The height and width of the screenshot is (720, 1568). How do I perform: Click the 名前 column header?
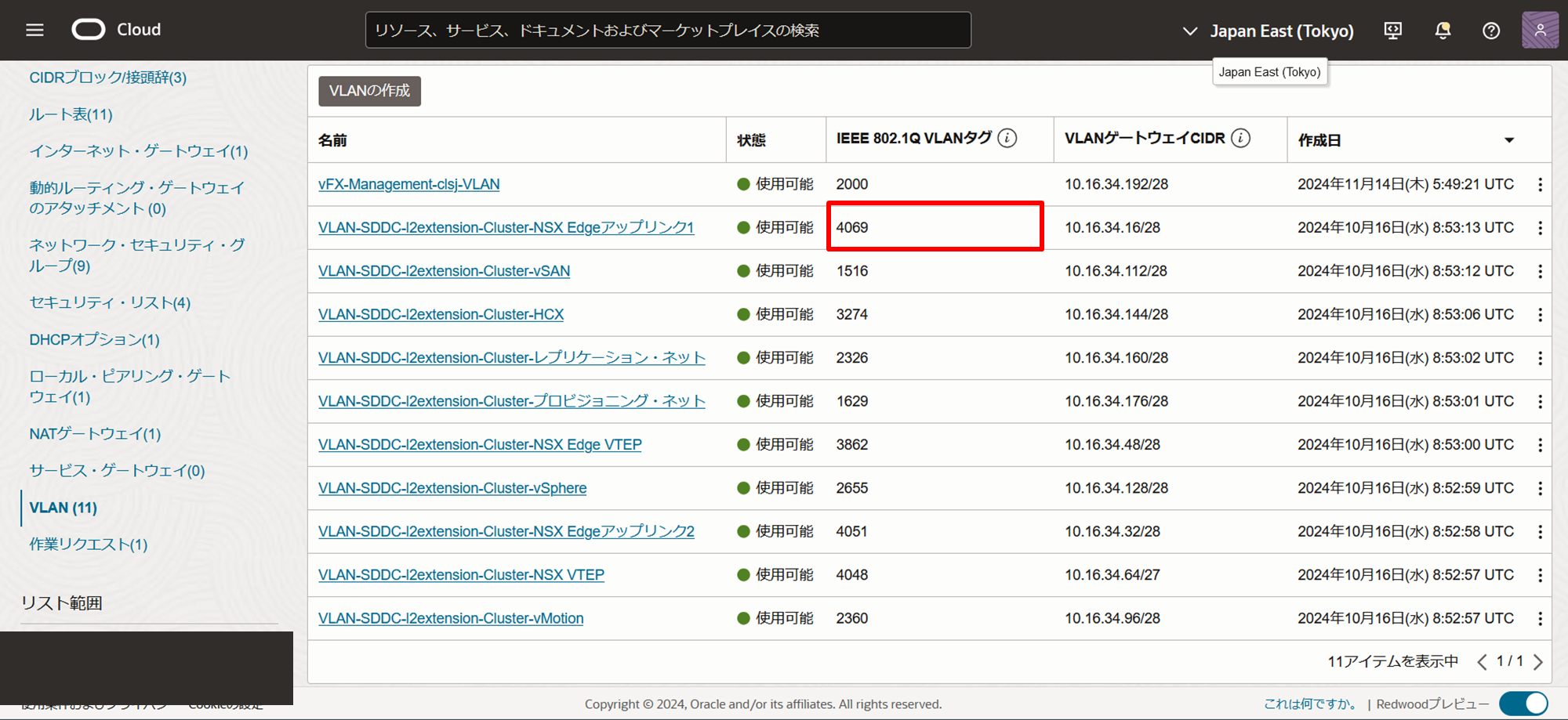(x=332, y=140)
